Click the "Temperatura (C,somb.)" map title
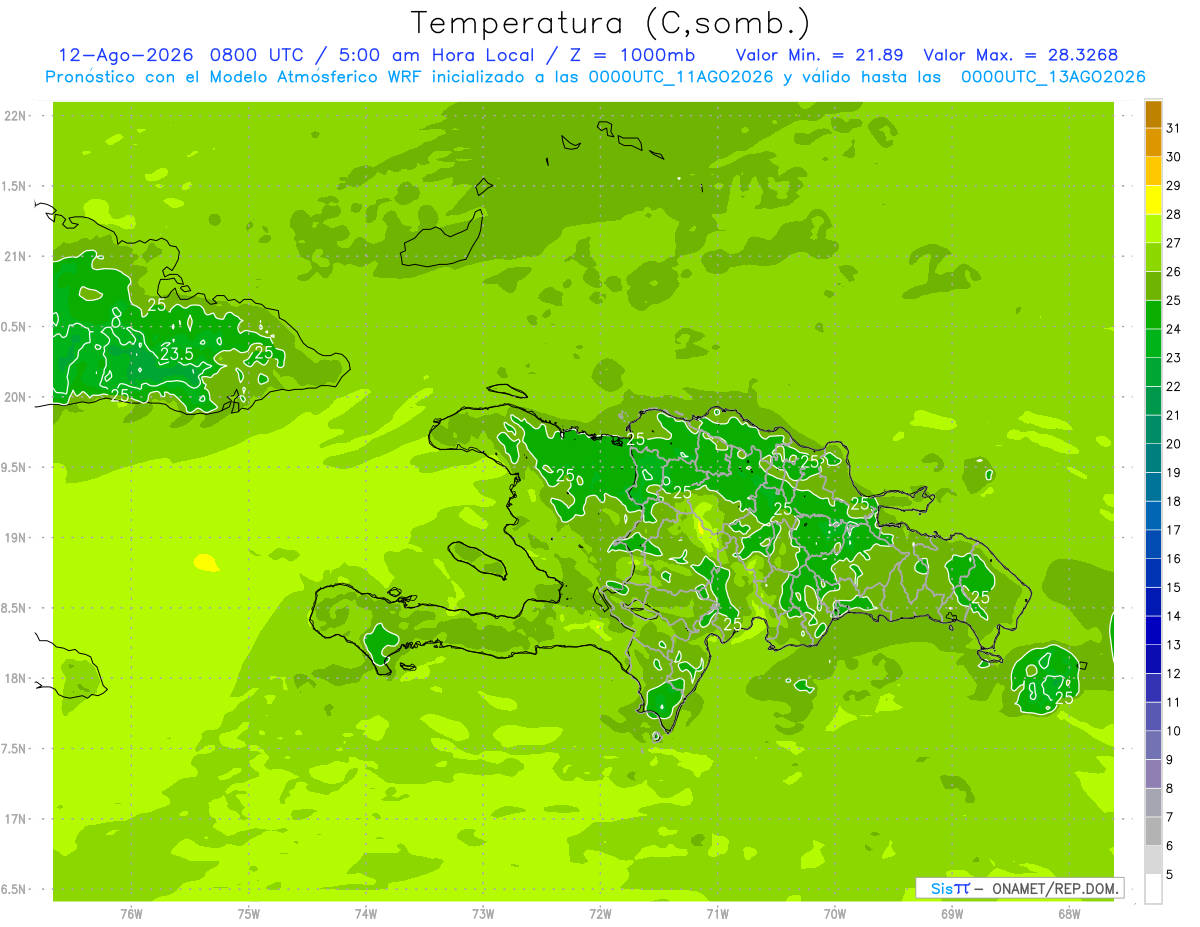The height and width of the screenshot is (927, 1200). click(611, 23)
